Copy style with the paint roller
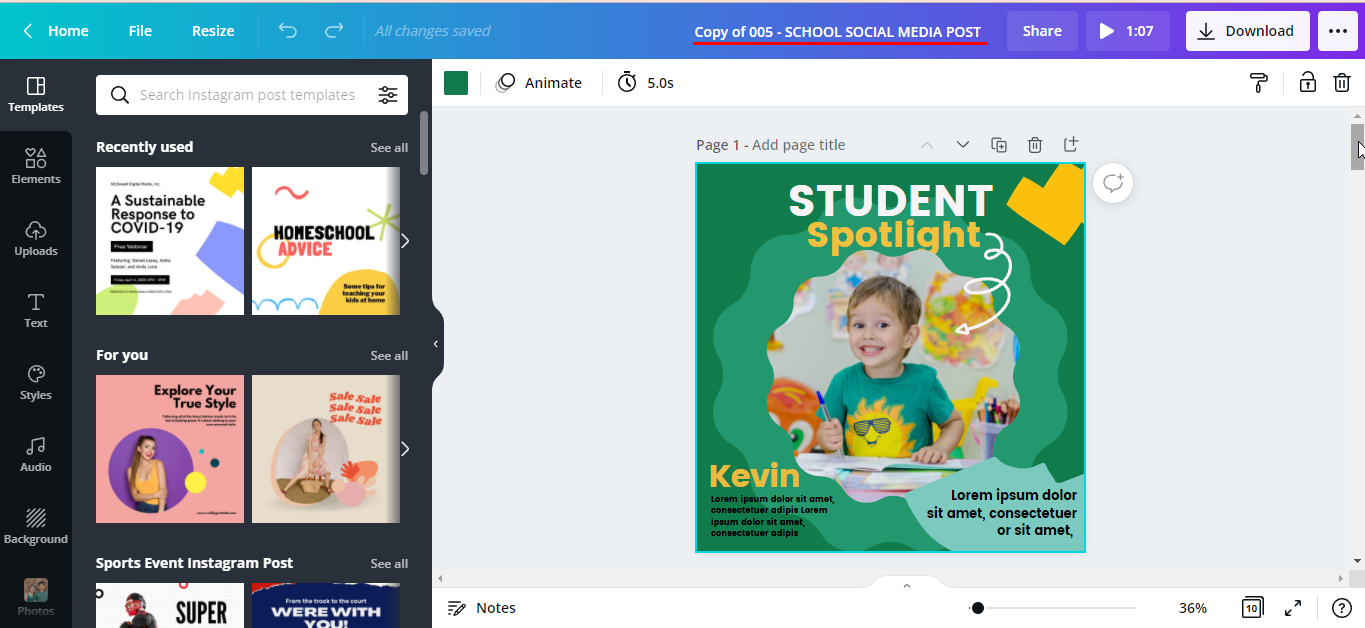Image resolution: width=1365 pixels, height=628 pixels. [x=1259, y=83]
